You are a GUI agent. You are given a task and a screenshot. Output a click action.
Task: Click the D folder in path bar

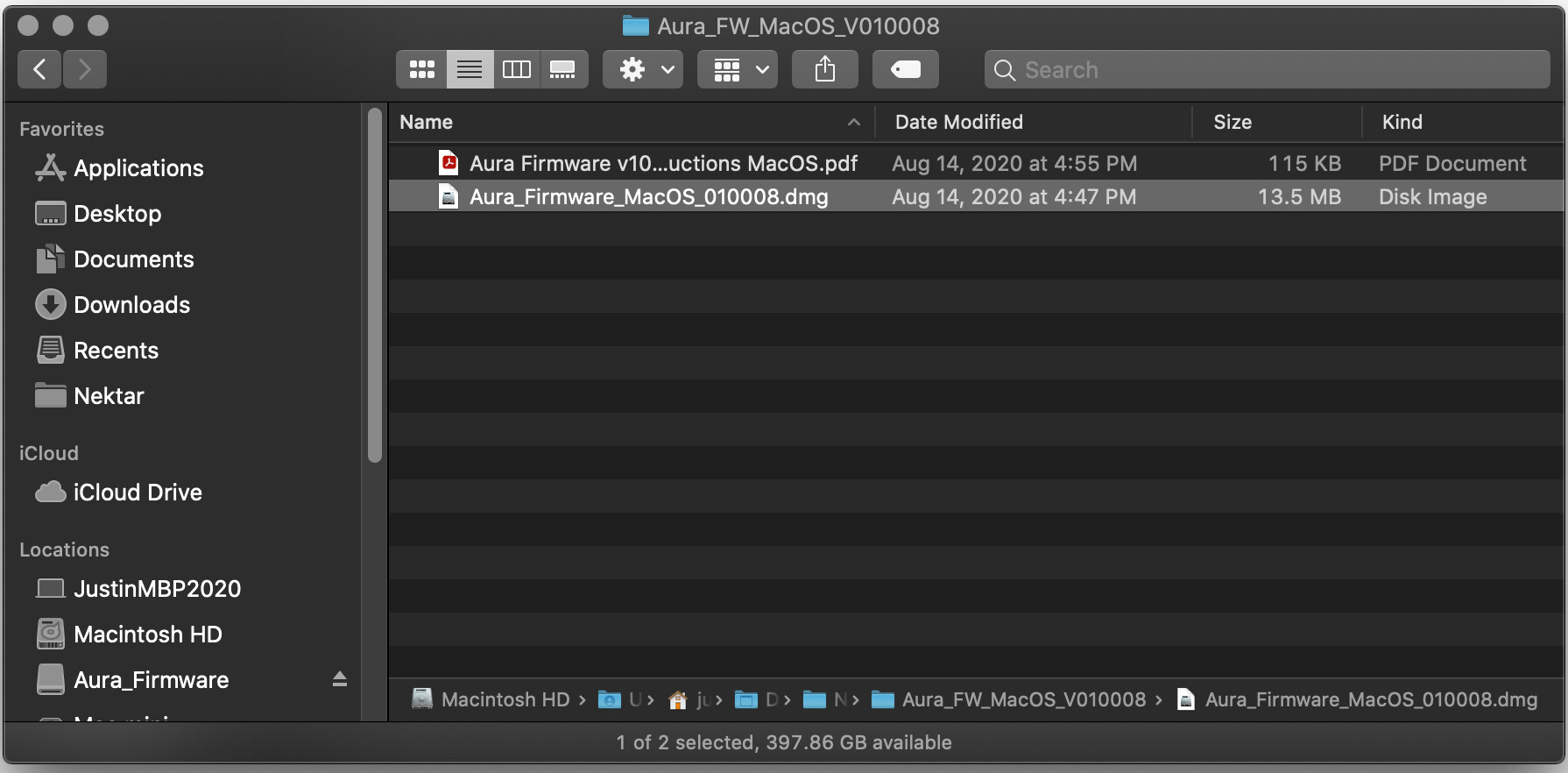pyautogui.click(x=756, y=699)
